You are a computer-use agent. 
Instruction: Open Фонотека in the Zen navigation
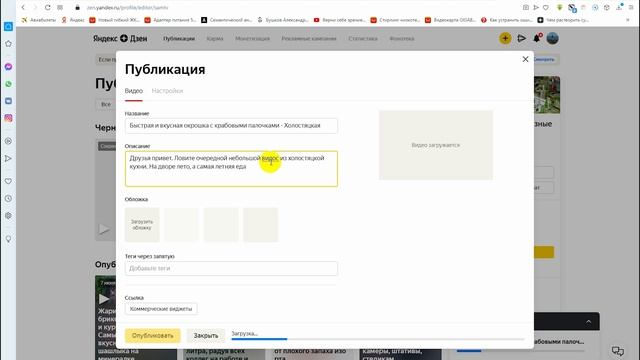point(402,38)
